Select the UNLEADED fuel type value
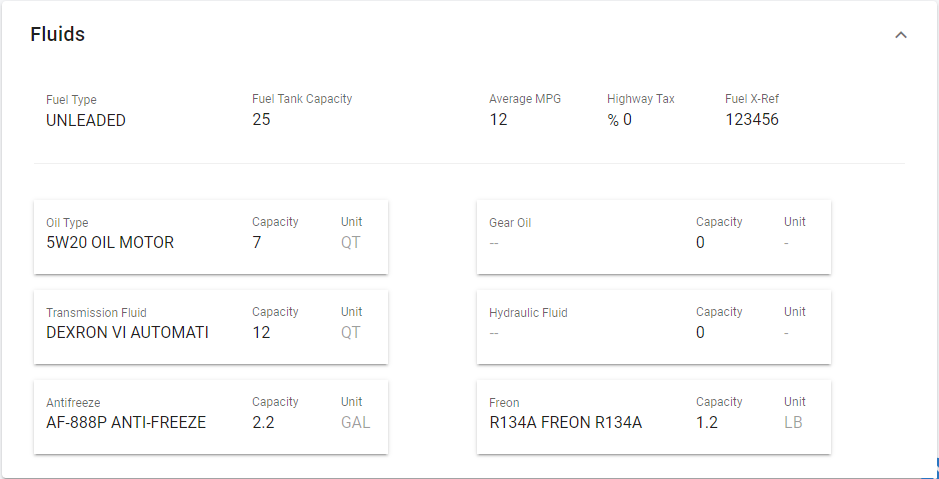Image resolution: width=939 pixels, height=479 pixels. 86,120
